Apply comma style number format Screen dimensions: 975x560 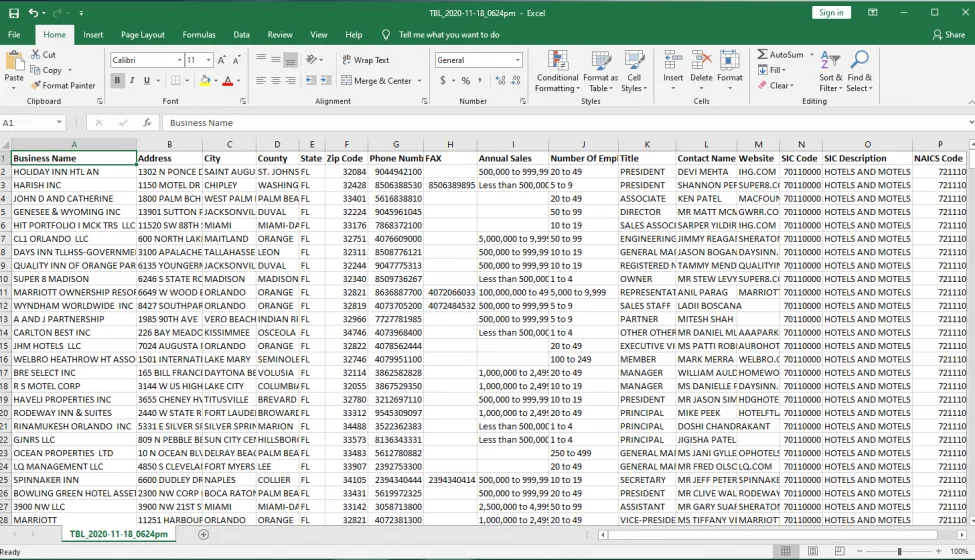[x=480, y=80]
